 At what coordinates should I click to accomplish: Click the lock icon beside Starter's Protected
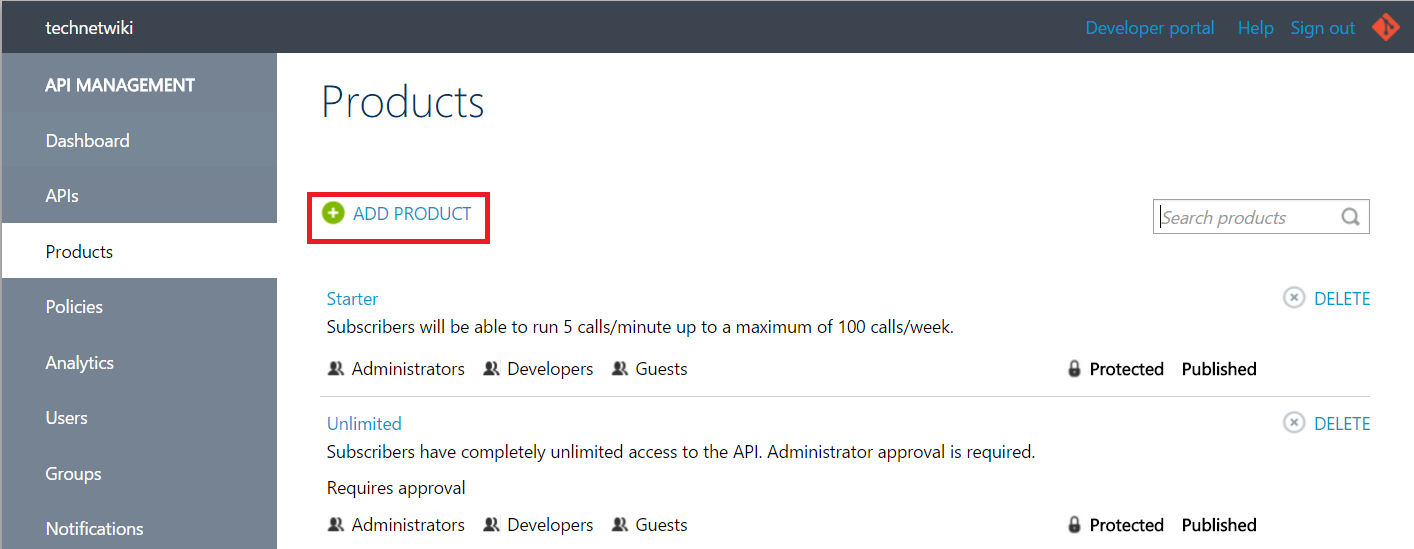pos(1075,369)
